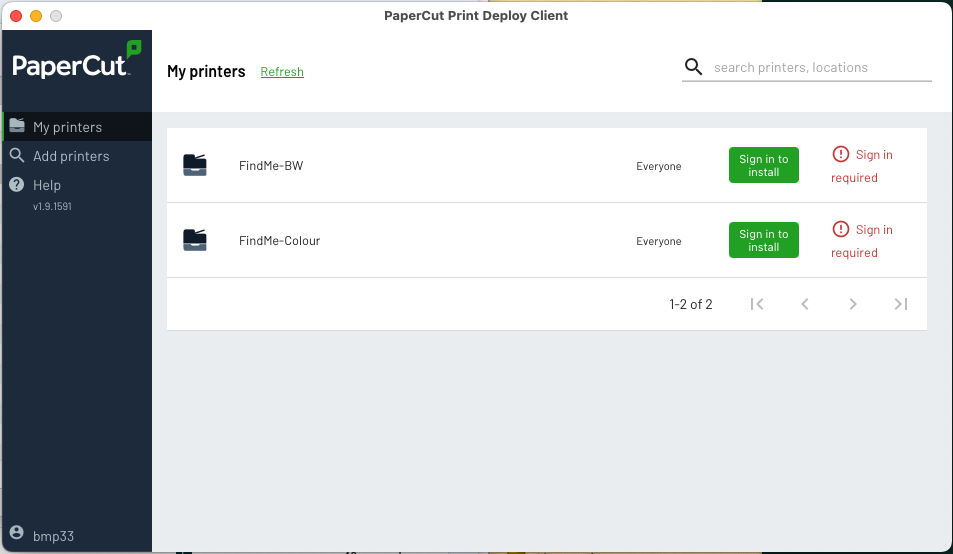
Task: Click the FindMe-Colour sign-in warning icon
Action: tap(841, 229)
